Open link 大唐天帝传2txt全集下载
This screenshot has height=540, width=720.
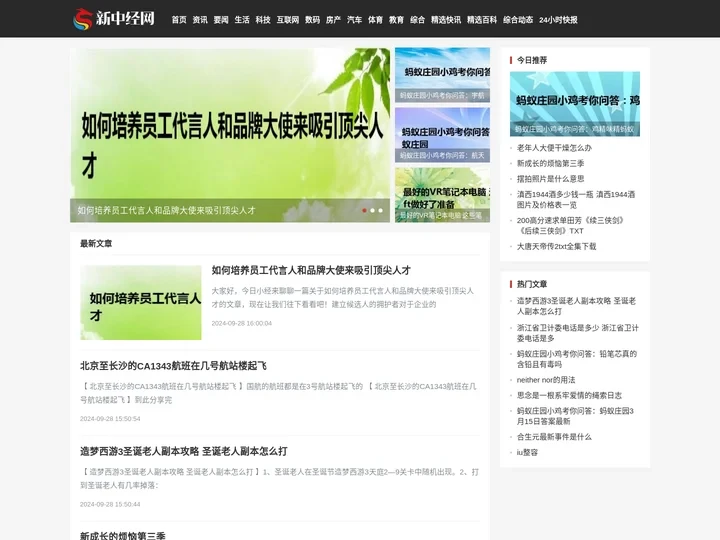[x=557, y=247]
